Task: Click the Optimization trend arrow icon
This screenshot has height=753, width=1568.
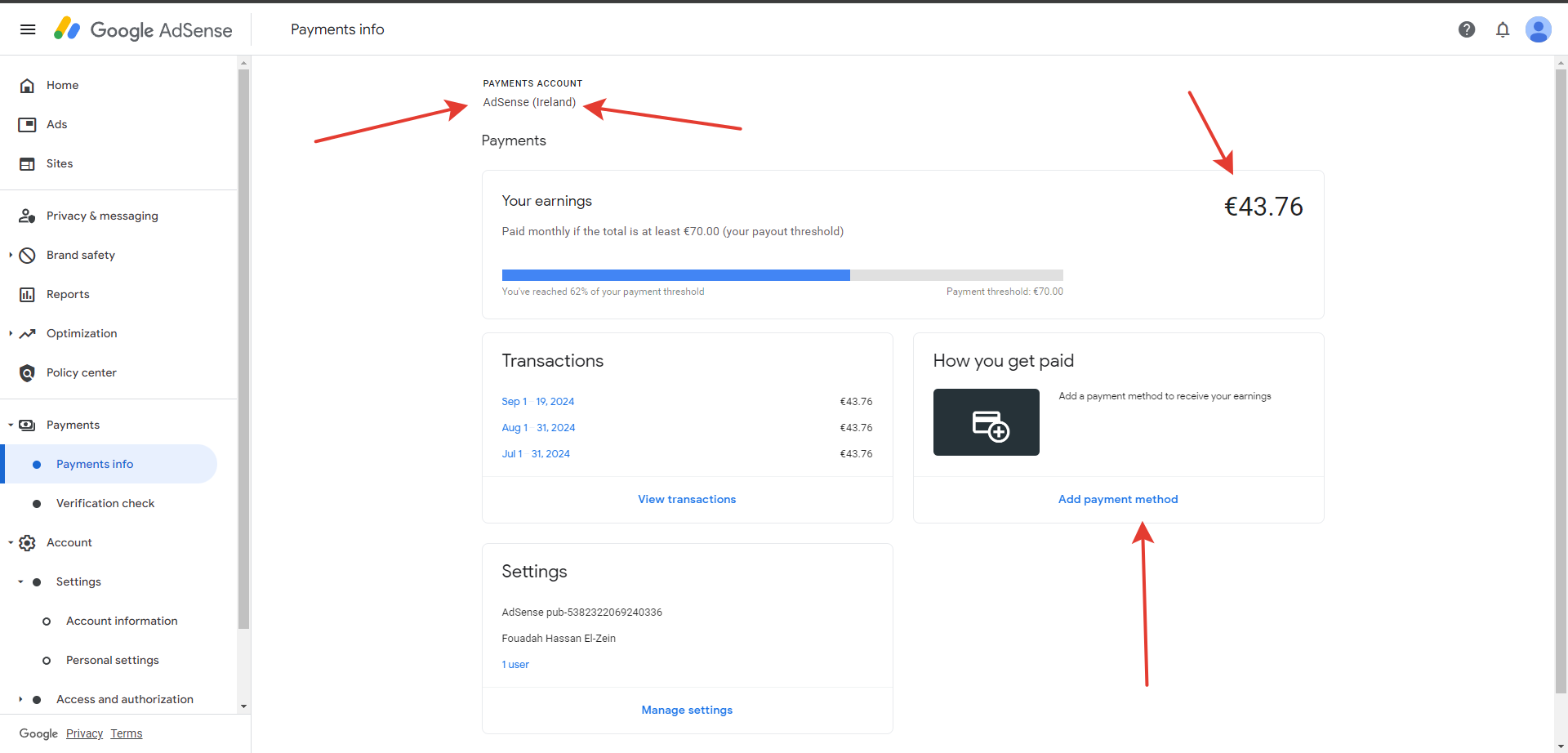Action: 27,333
